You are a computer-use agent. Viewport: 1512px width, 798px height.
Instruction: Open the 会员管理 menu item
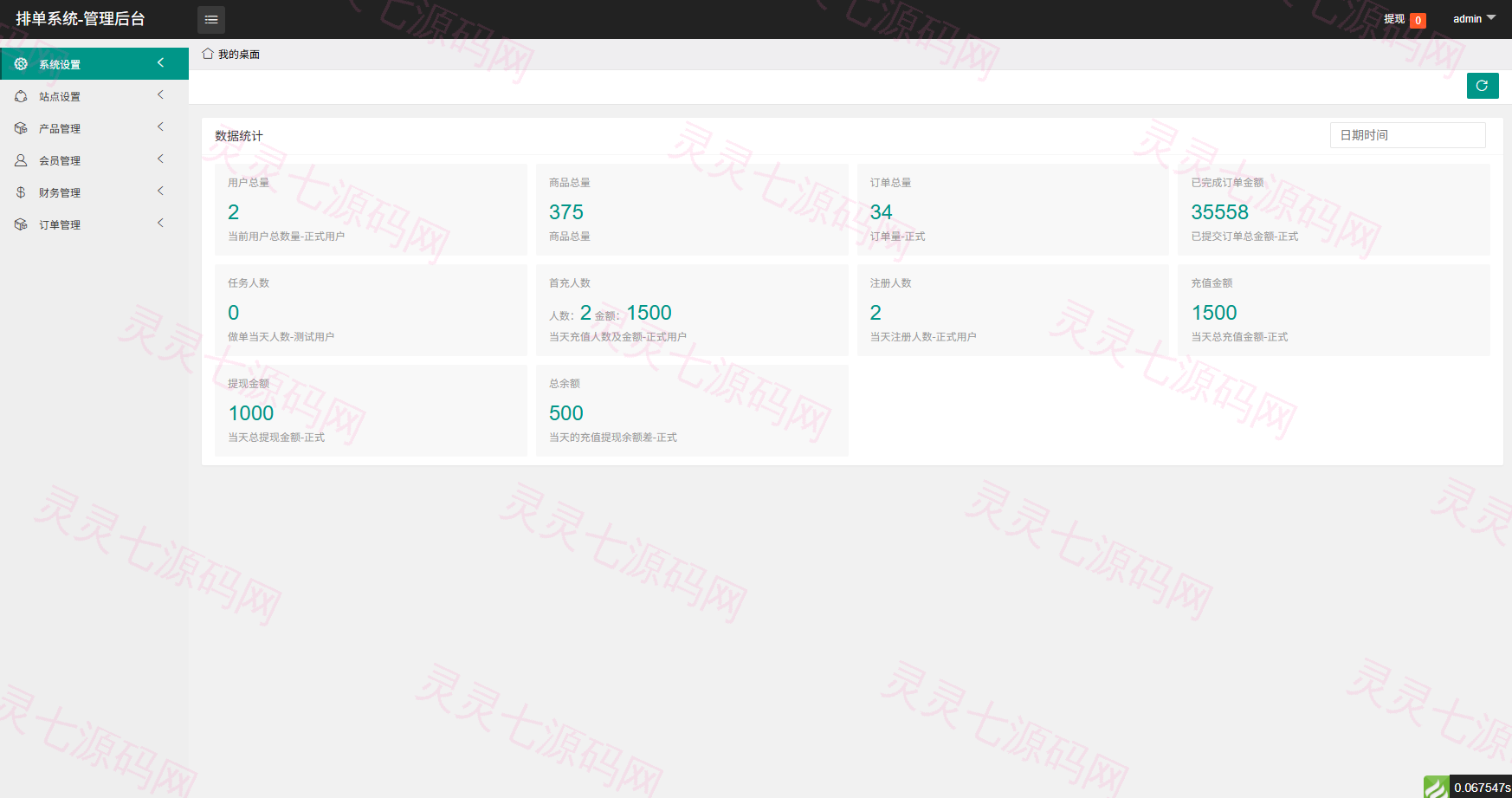[x=94, y=160]
